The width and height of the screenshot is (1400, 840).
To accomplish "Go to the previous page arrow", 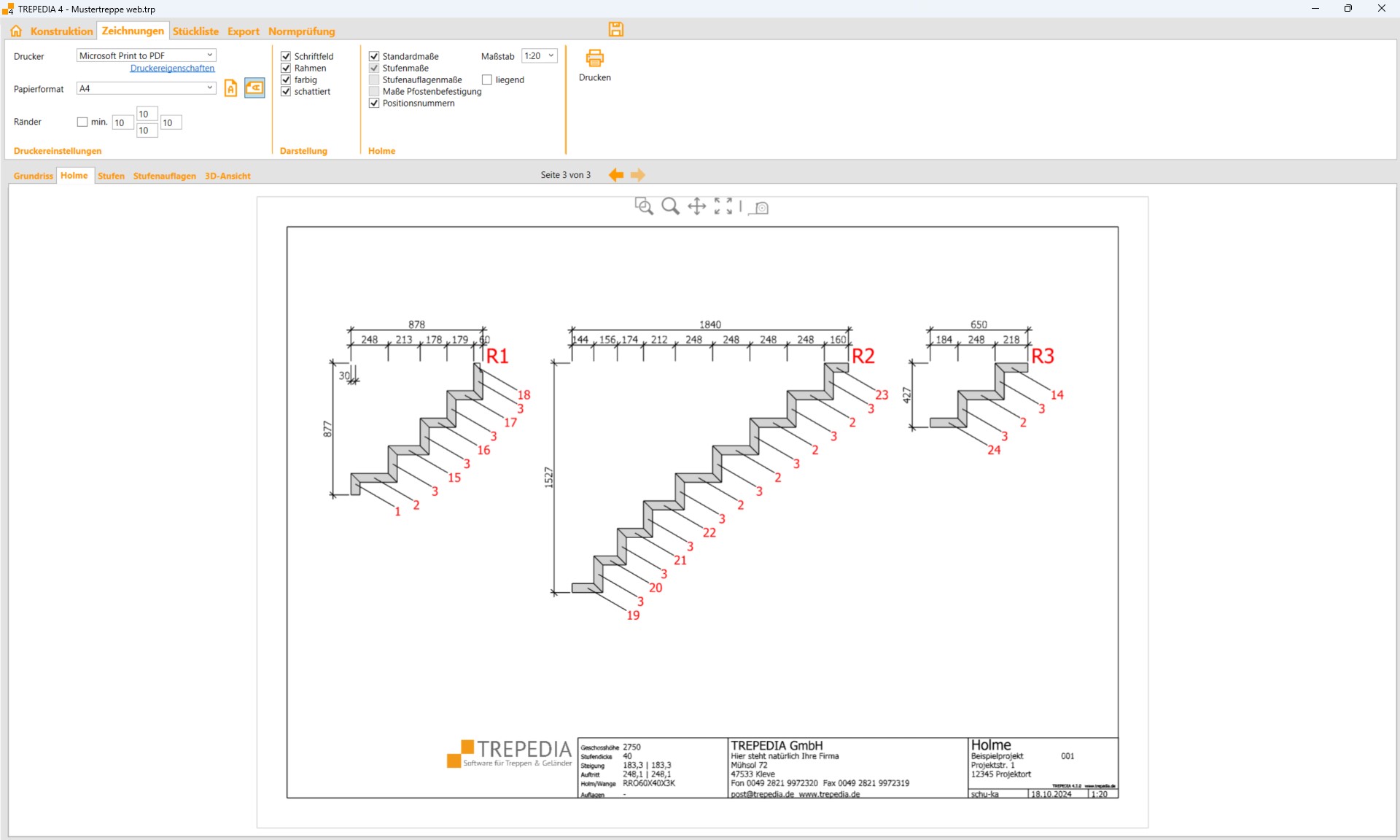I will 616,175.
